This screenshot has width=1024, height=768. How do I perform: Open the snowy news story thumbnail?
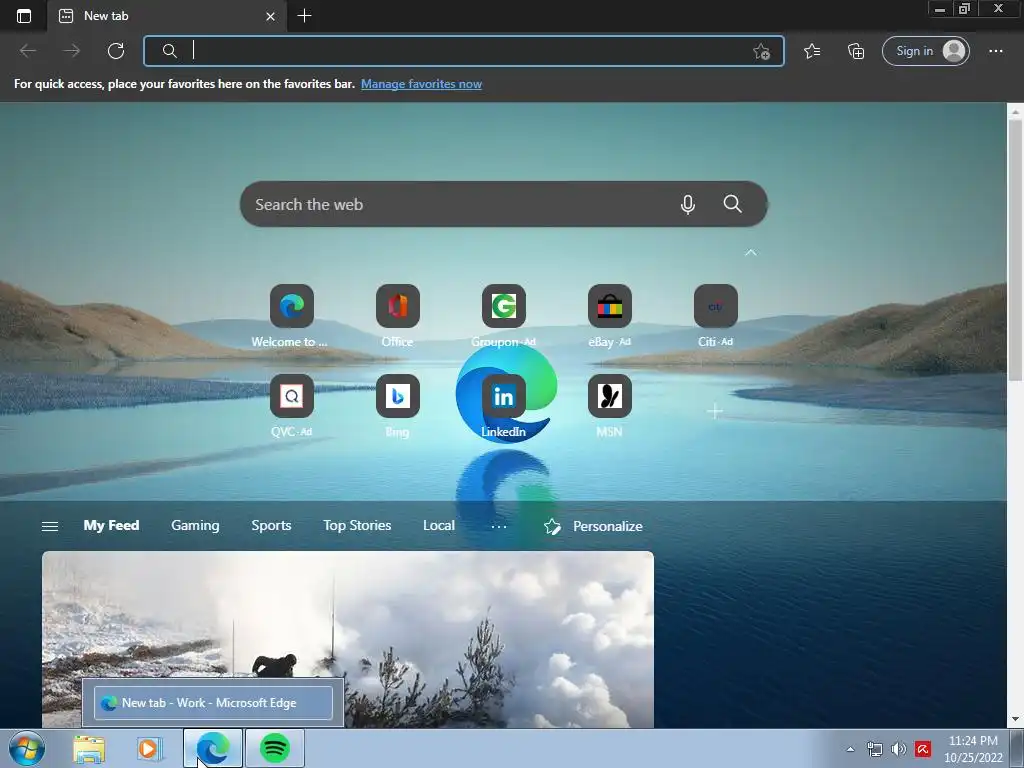click(347, 639)
